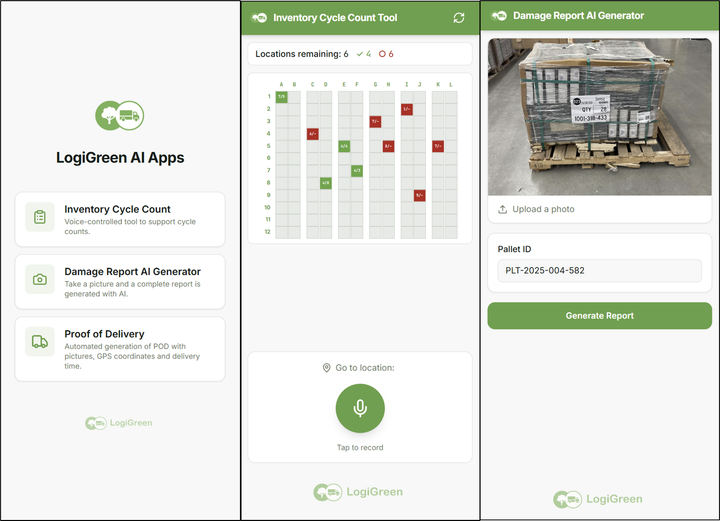Image resolution: width=720 pixels, height=521 pixels.
Task: Select green grid cell A1
Action: (x=281, y=97)
